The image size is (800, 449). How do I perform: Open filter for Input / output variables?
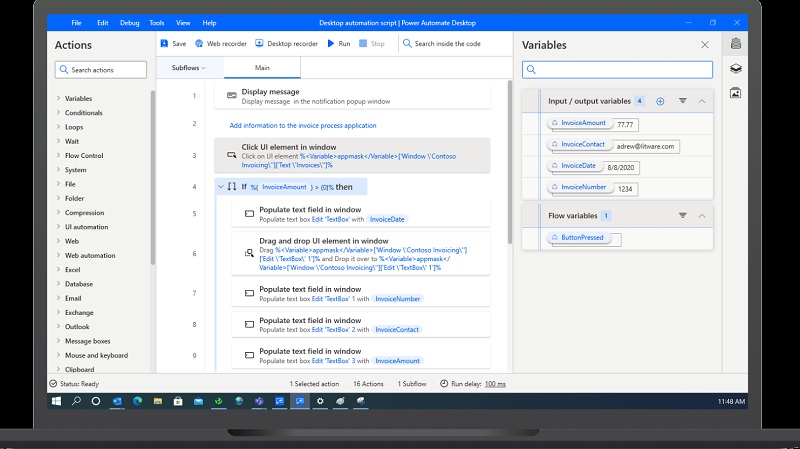[683, 101]
